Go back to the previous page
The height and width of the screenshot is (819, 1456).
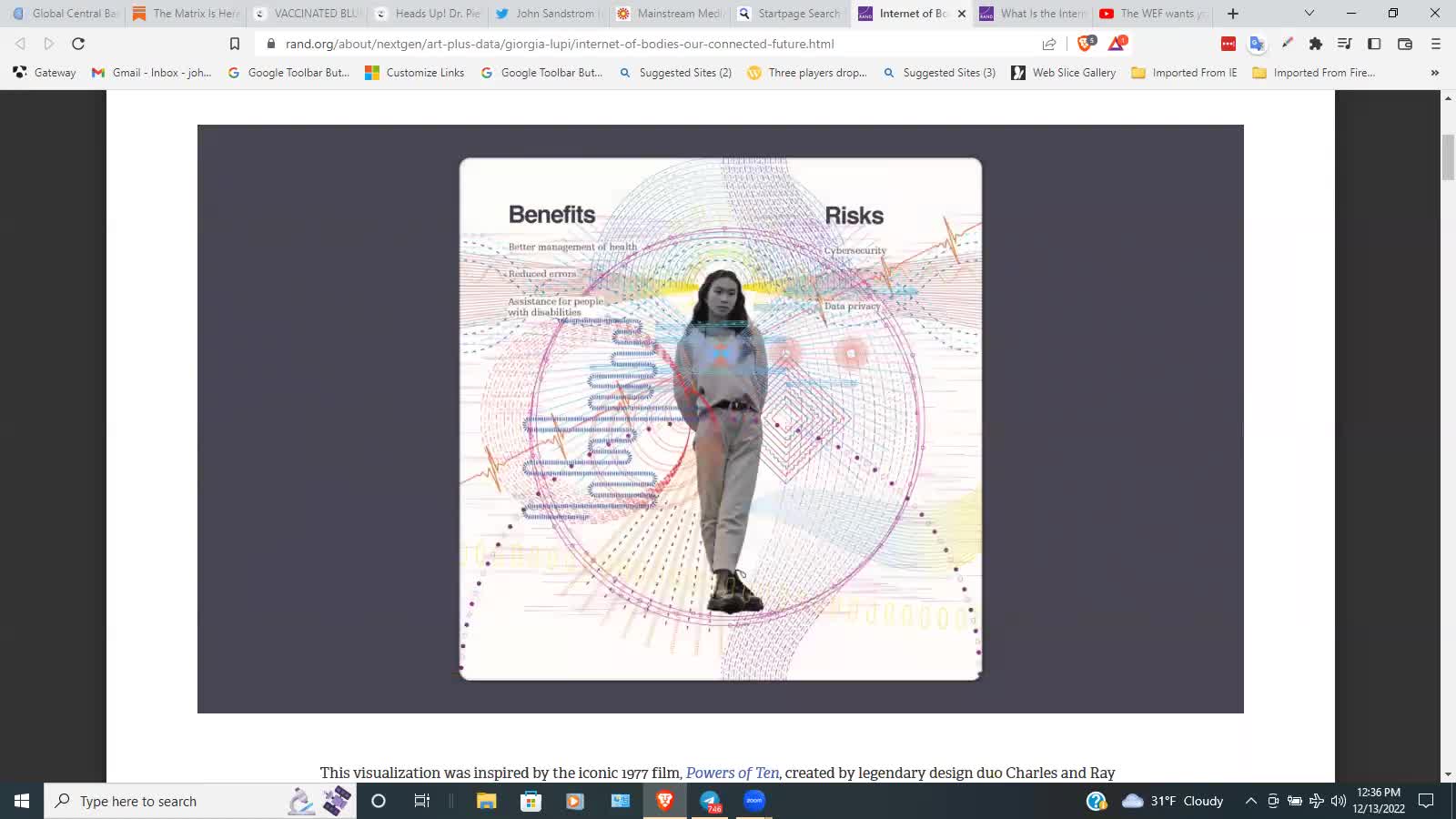click(x=20, y=44)
